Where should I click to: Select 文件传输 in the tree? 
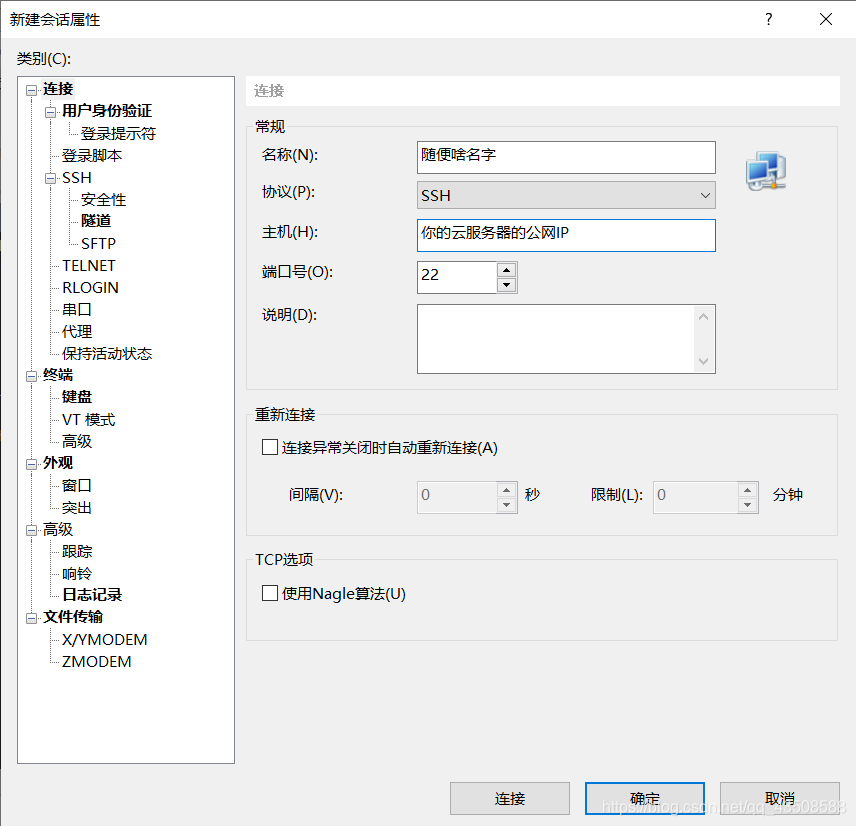73,617
